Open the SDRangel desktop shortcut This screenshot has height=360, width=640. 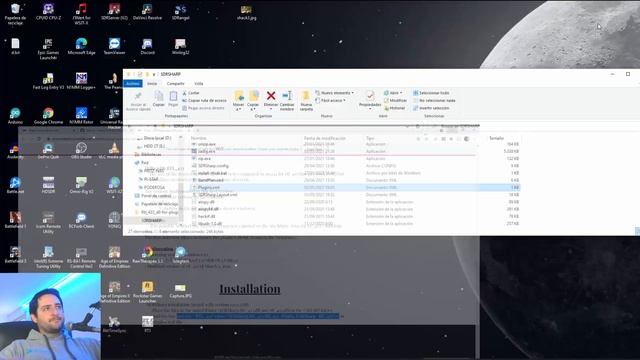tap(180, 12)
